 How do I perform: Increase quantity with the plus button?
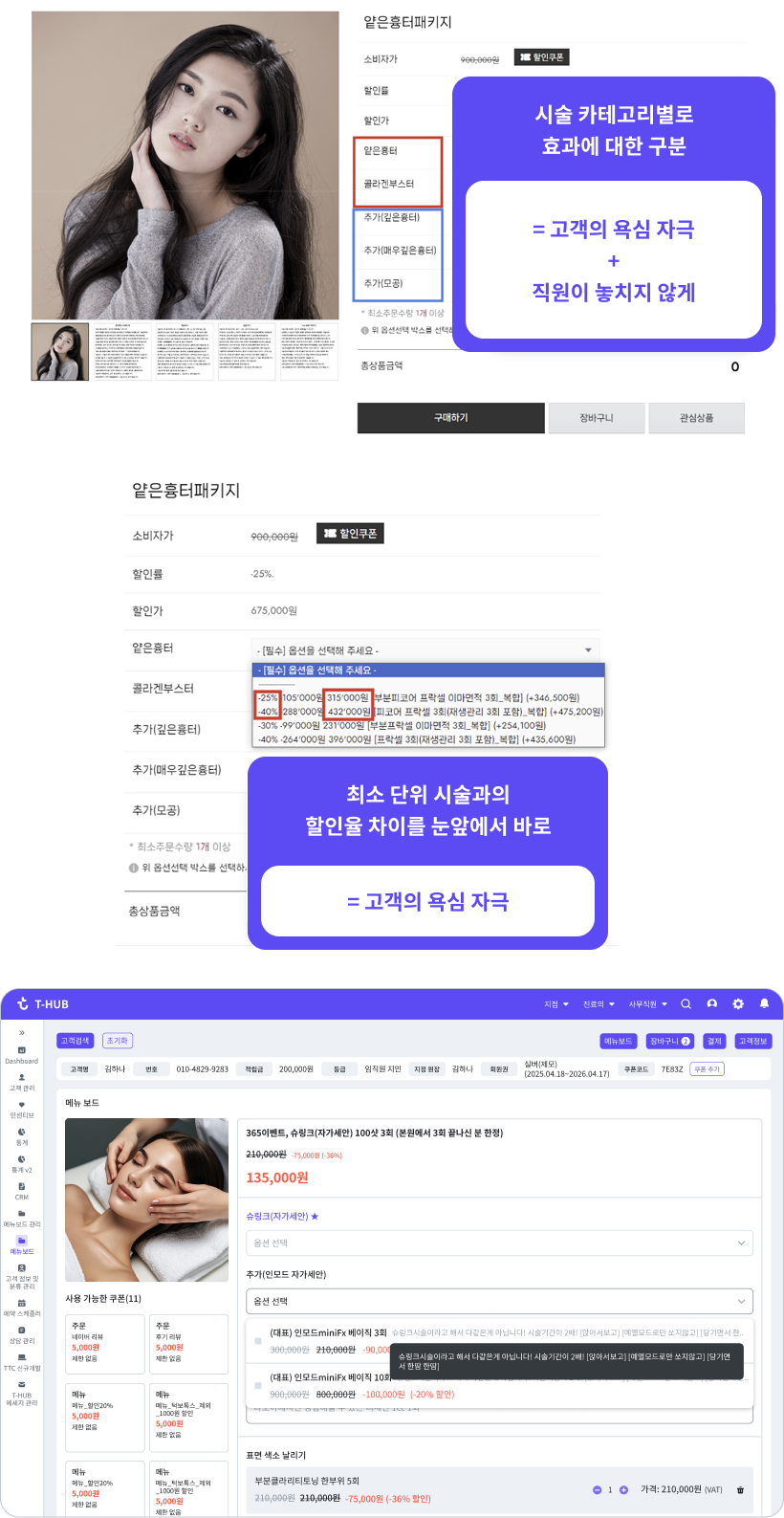point(623,1490)
